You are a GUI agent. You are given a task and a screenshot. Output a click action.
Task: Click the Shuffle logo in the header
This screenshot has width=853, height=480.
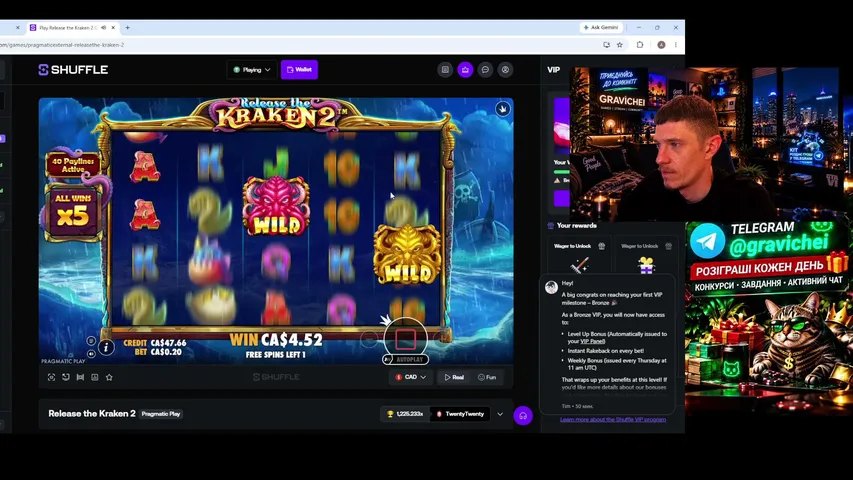point(73,70)
